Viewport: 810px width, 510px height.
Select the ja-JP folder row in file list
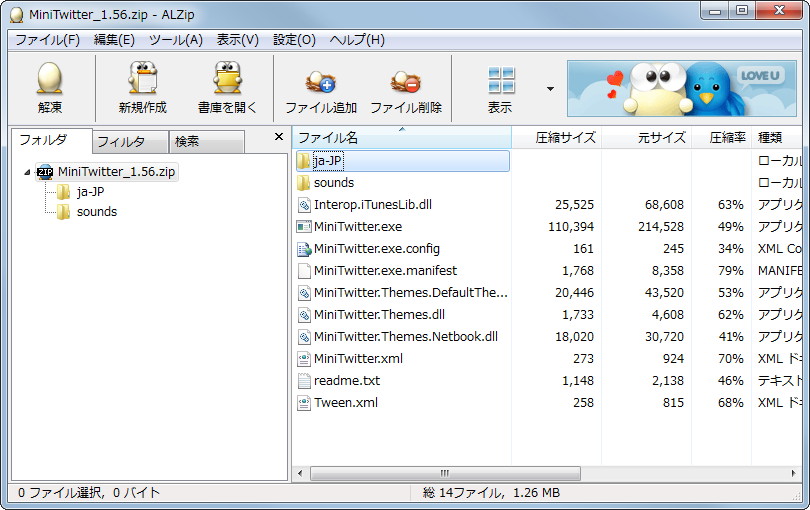tap(402, 161)
